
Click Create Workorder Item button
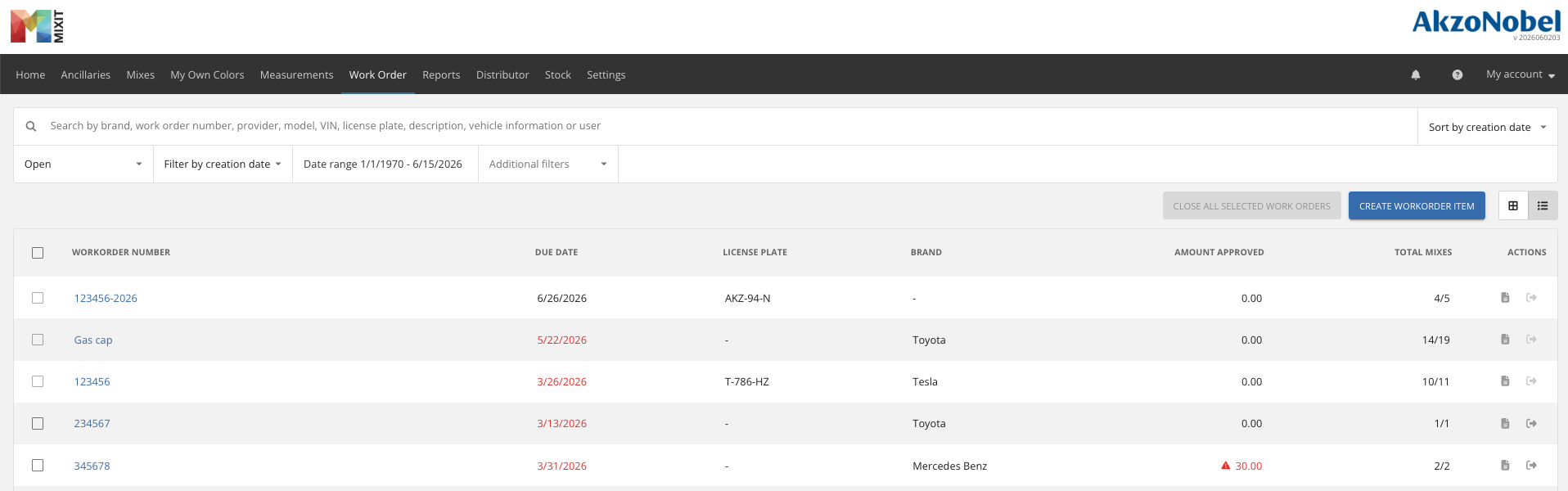point(1417,206)
